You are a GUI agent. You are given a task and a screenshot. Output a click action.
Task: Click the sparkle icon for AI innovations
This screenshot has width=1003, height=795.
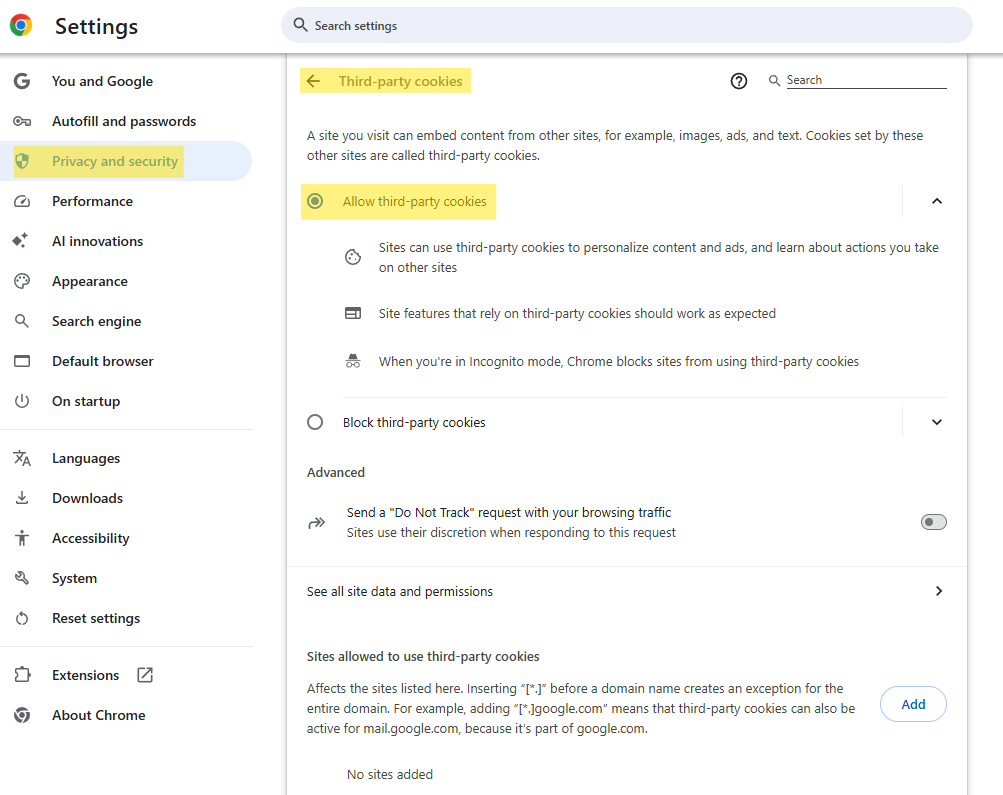coord(20,240)
